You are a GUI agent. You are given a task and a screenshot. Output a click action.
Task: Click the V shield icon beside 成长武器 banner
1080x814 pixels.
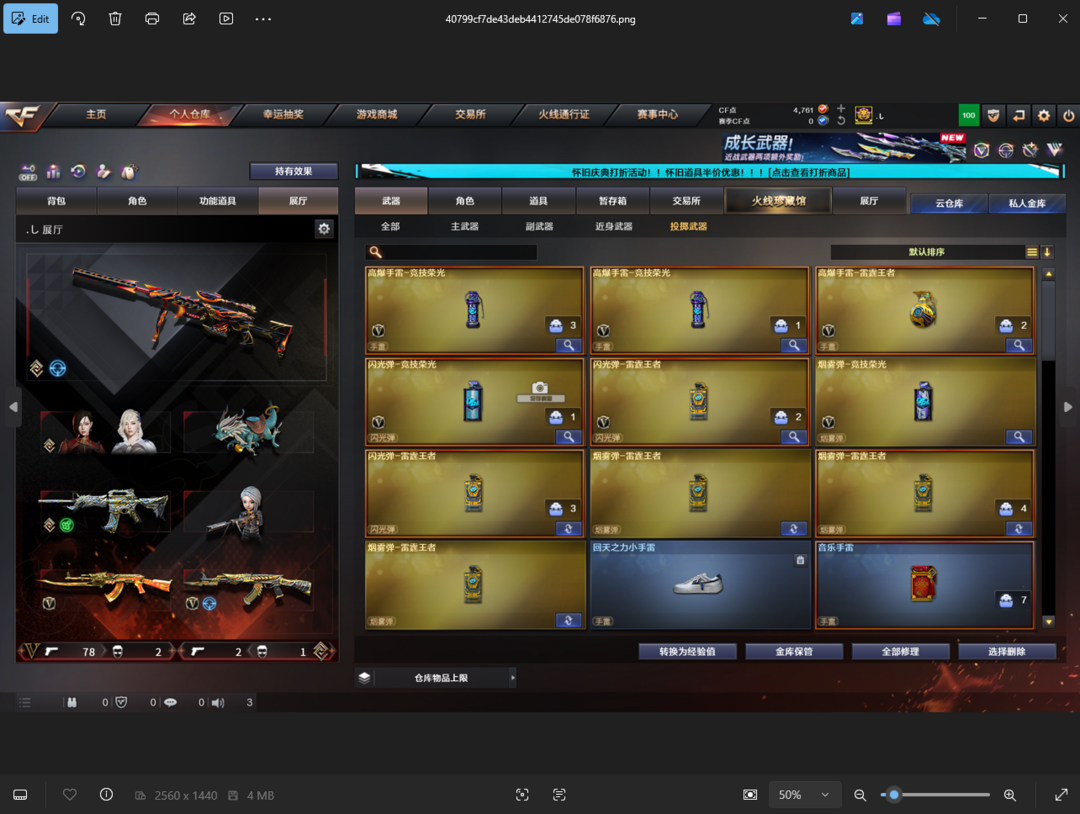(x=982, y=149)
